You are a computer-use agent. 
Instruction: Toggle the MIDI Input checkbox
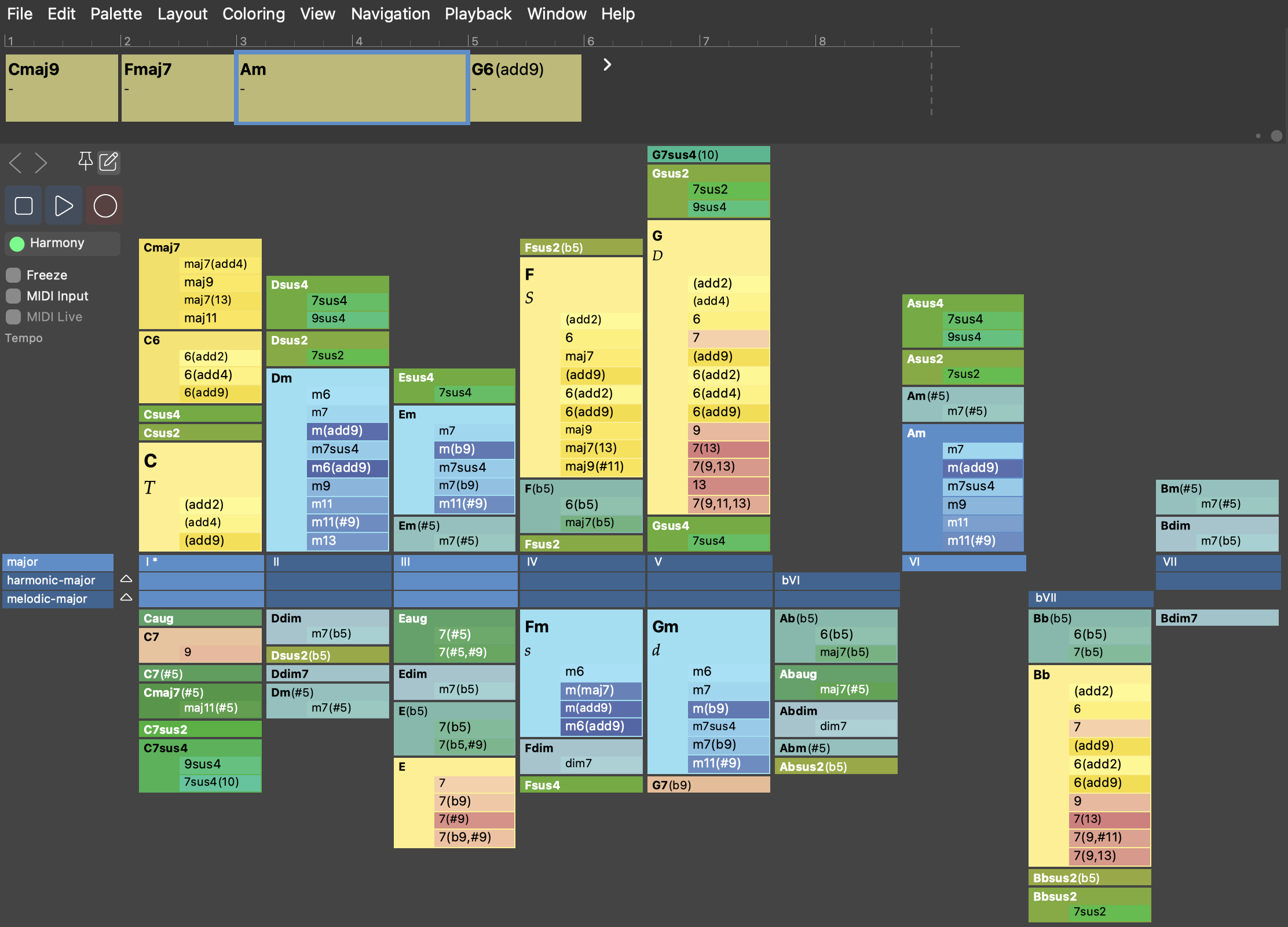click(13, 296)
